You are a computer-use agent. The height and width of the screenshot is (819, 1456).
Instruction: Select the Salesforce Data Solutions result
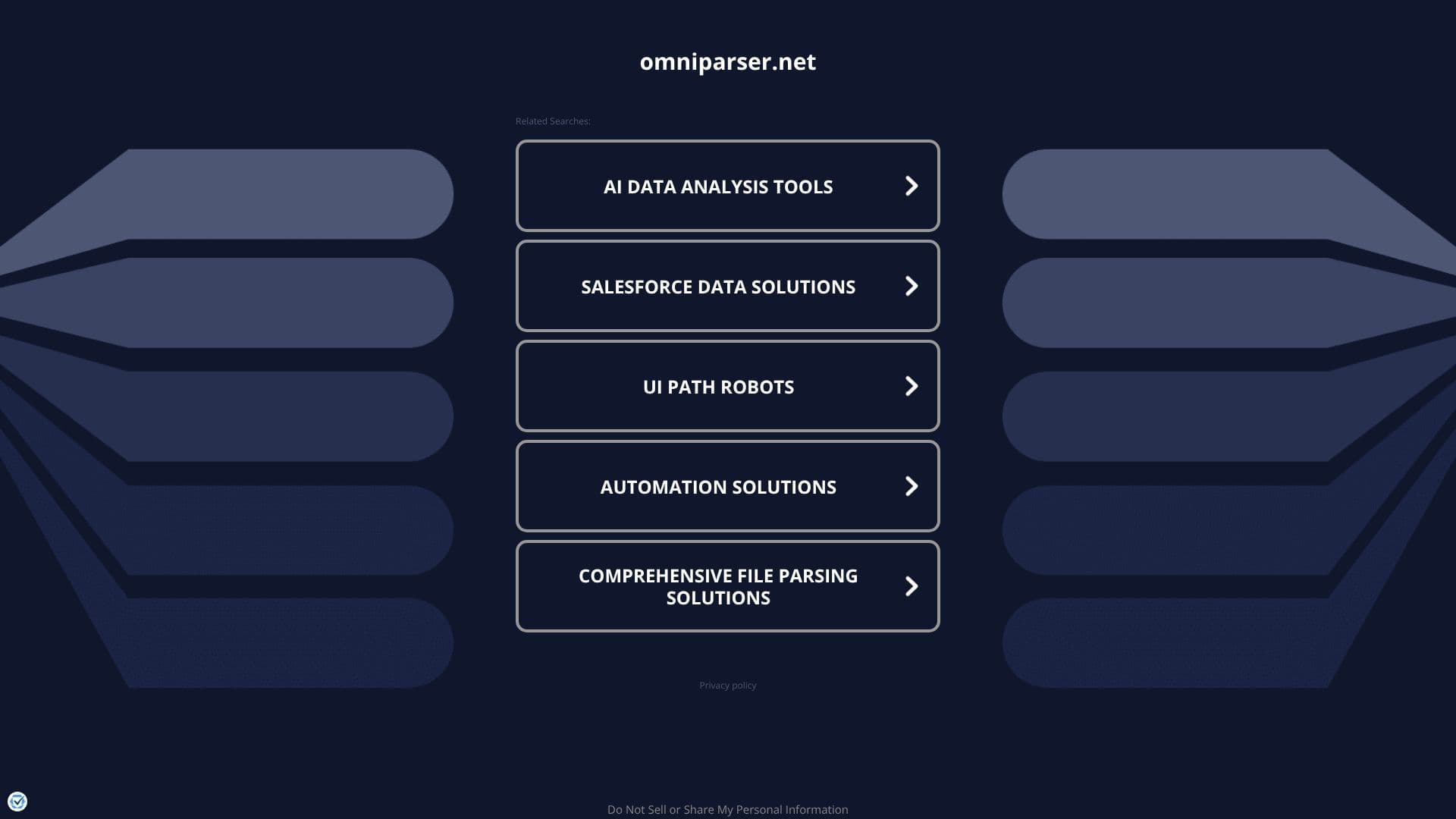tap(727, 286)
